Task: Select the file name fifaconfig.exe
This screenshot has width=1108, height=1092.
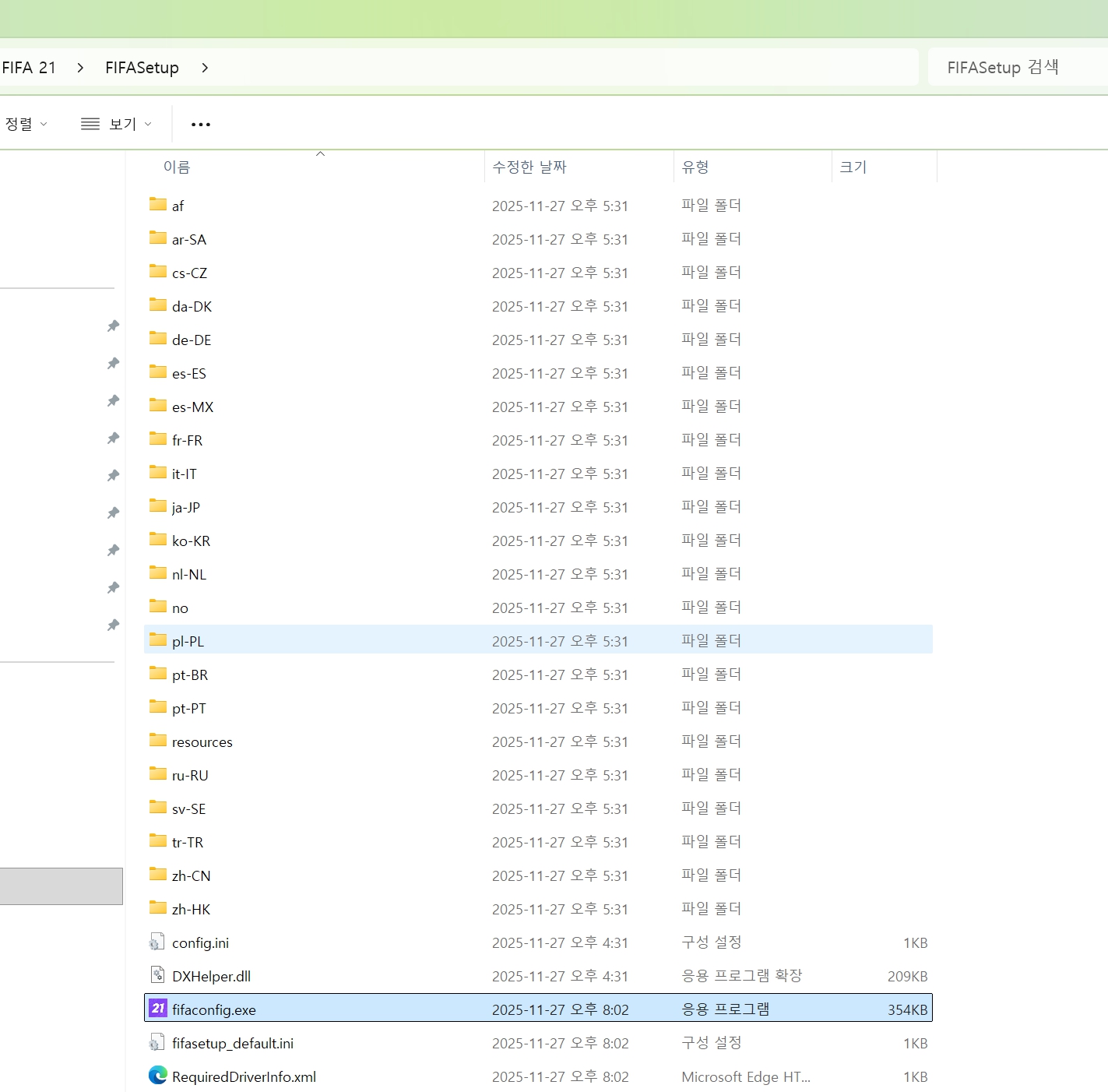Action: [x=214, y=1009]
